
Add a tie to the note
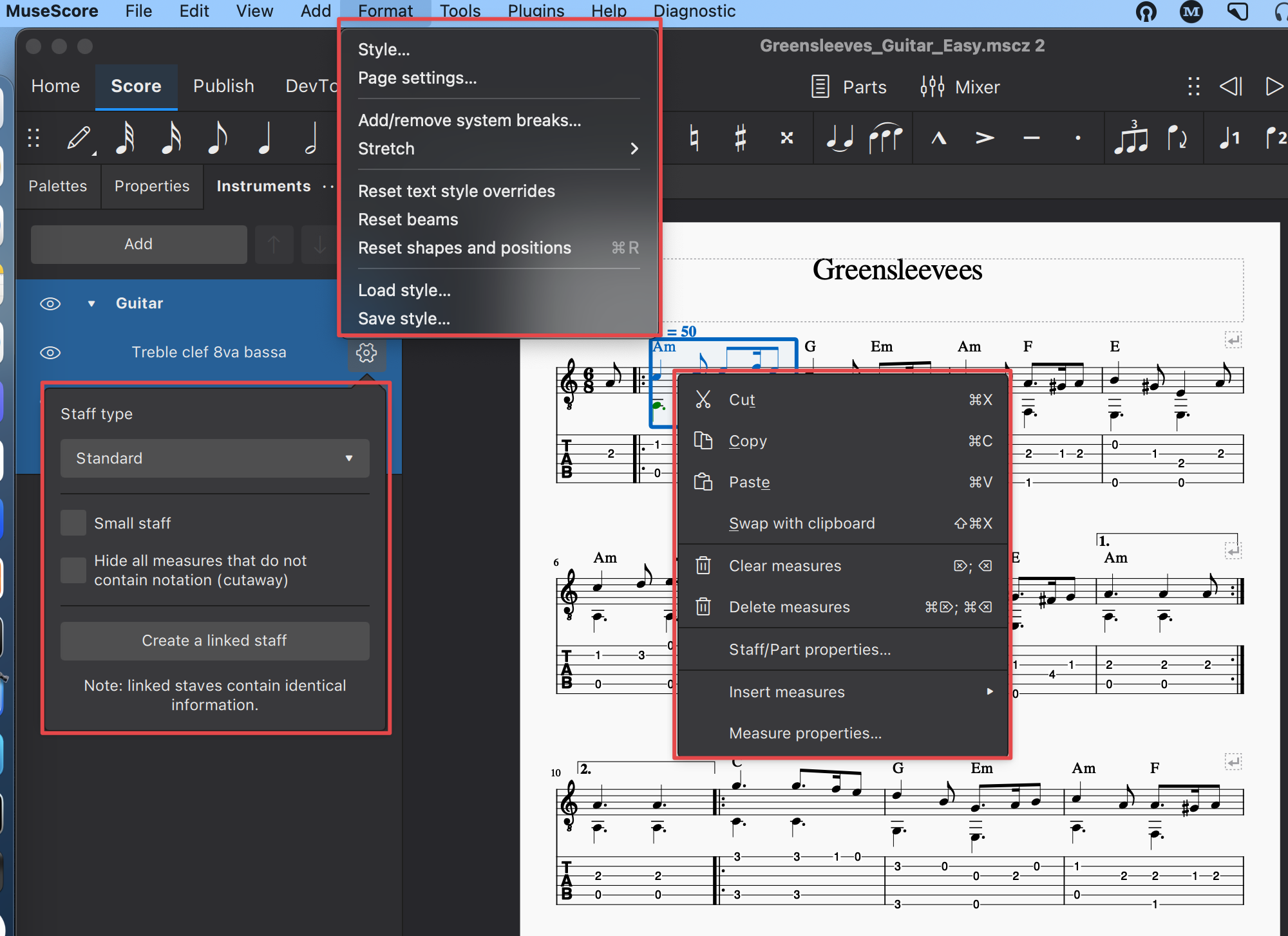(x=840, y=138)
